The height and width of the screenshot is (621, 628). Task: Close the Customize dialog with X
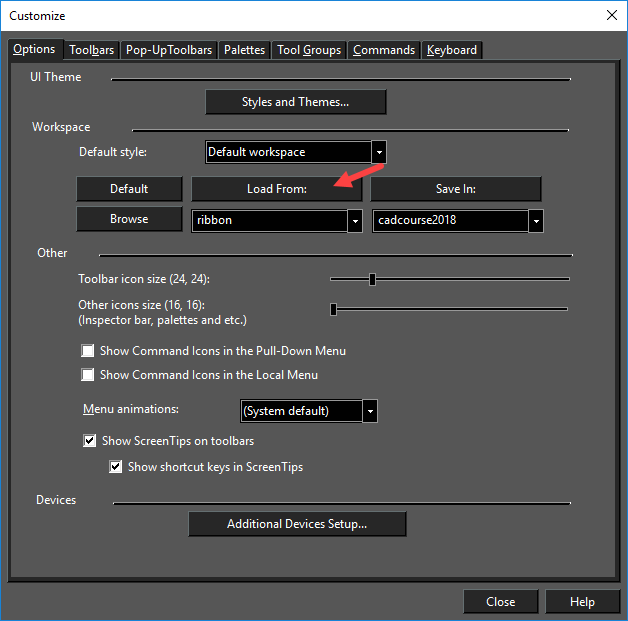coord(612,16)
